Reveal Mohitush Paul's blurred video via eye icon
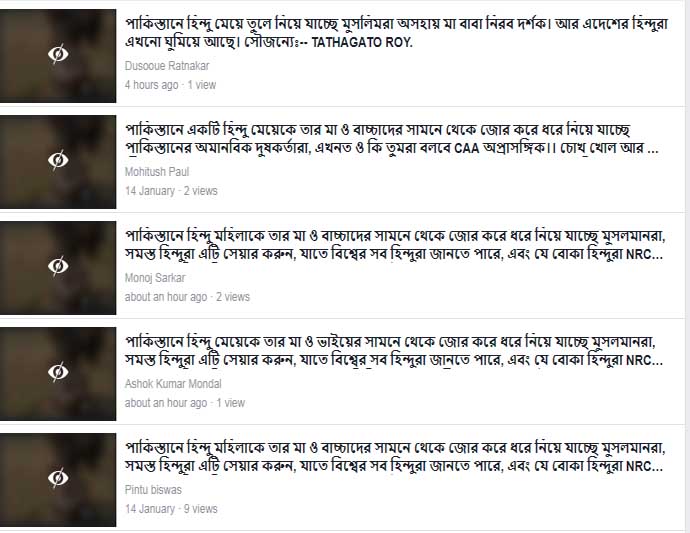The width and height of the screenshot is (690, 533). click(58, 160)
